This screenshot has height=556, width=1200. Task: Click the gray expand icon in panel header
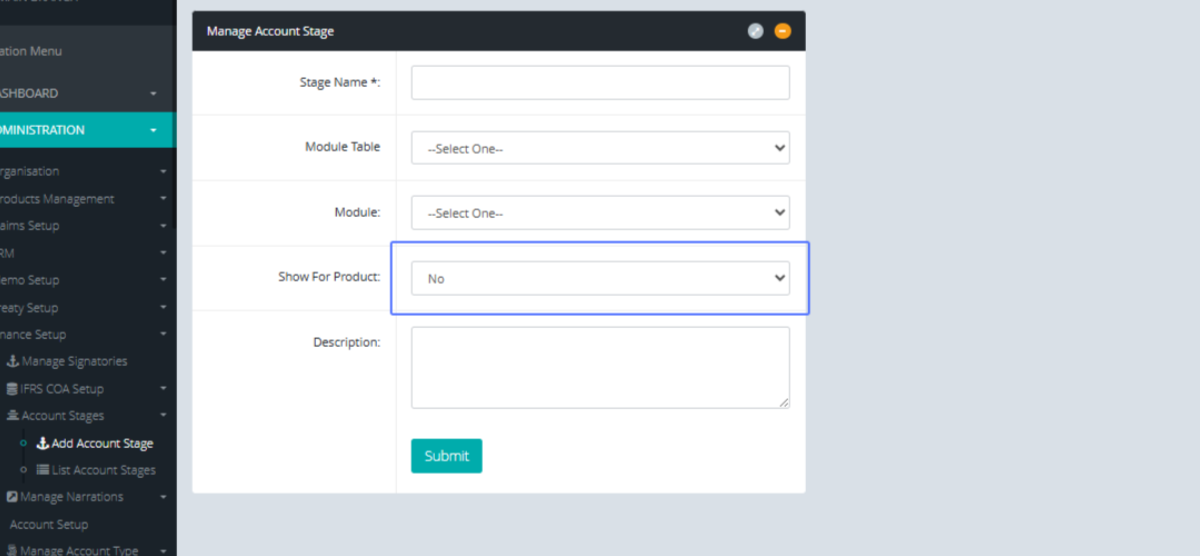tap(756, 31)
